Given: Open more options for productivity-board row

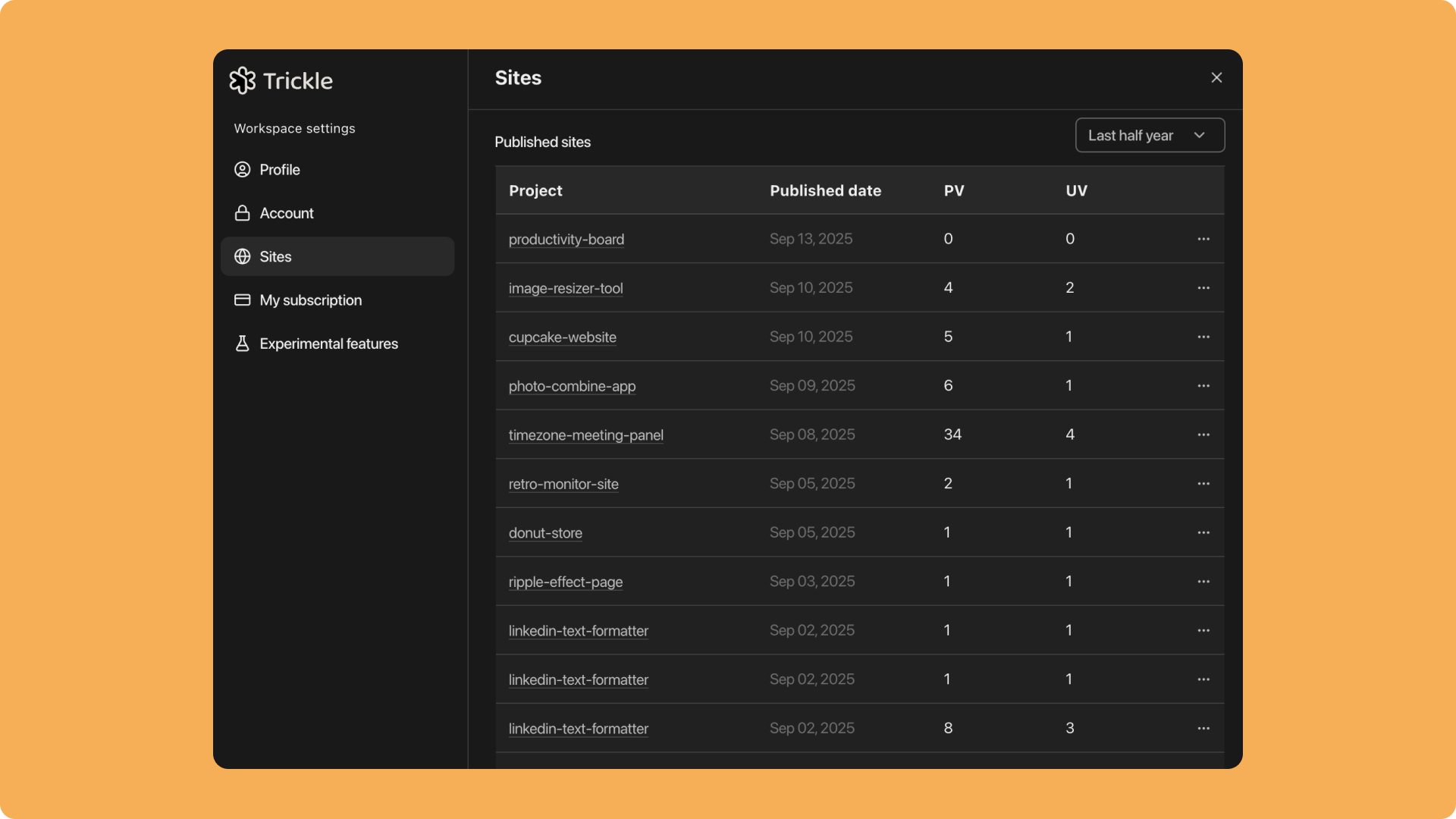Looking at the screenshot, I should 1203,239.
